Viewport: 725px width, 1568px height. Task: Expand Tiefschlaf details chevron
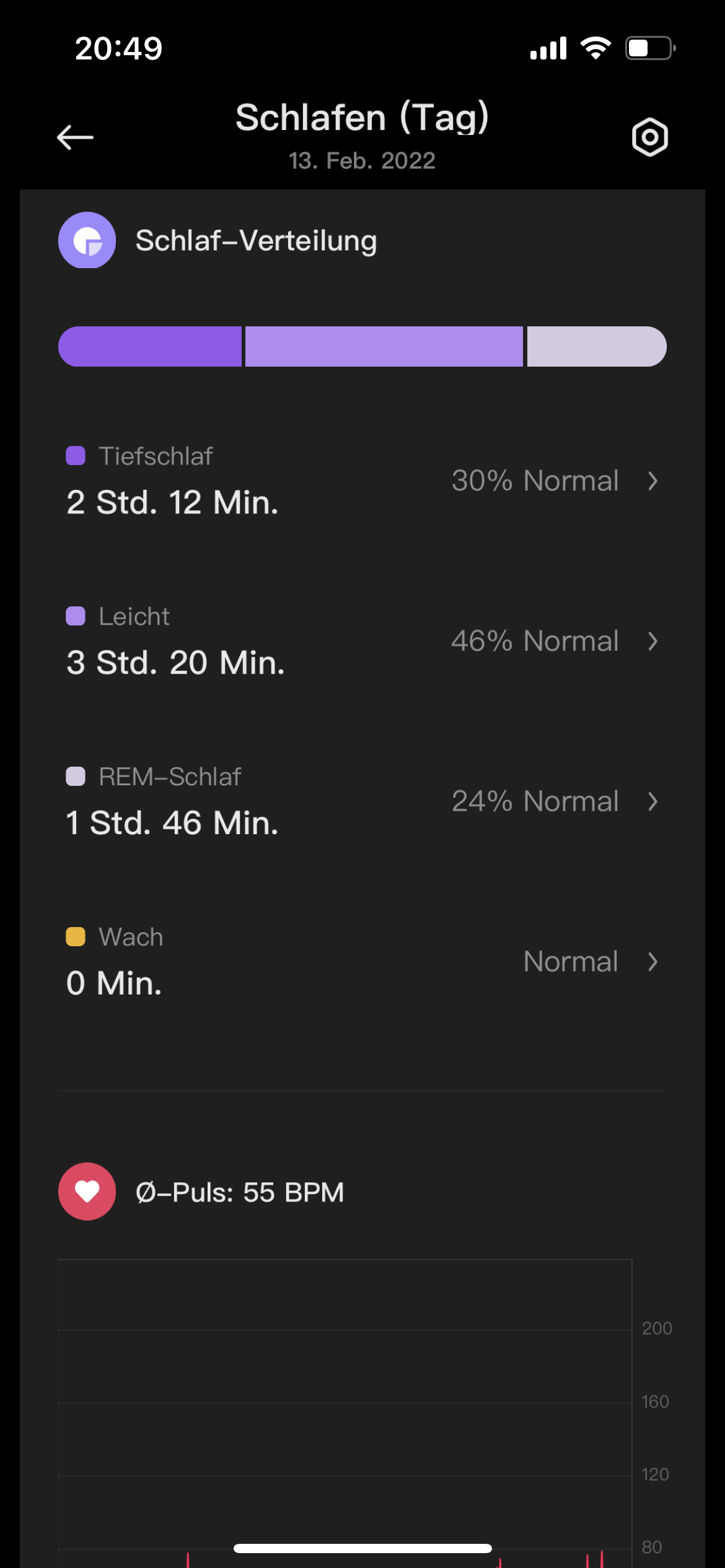(x=652, y=481)
